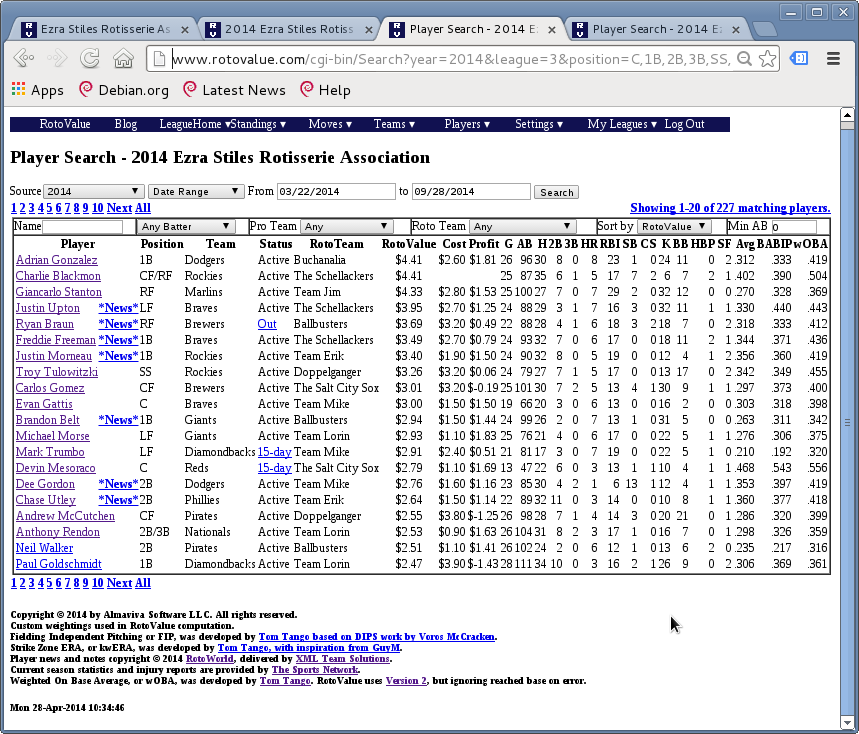Open the News link for Dee Gordon
This screenshot has width=859, height=734.
point(118,484)
